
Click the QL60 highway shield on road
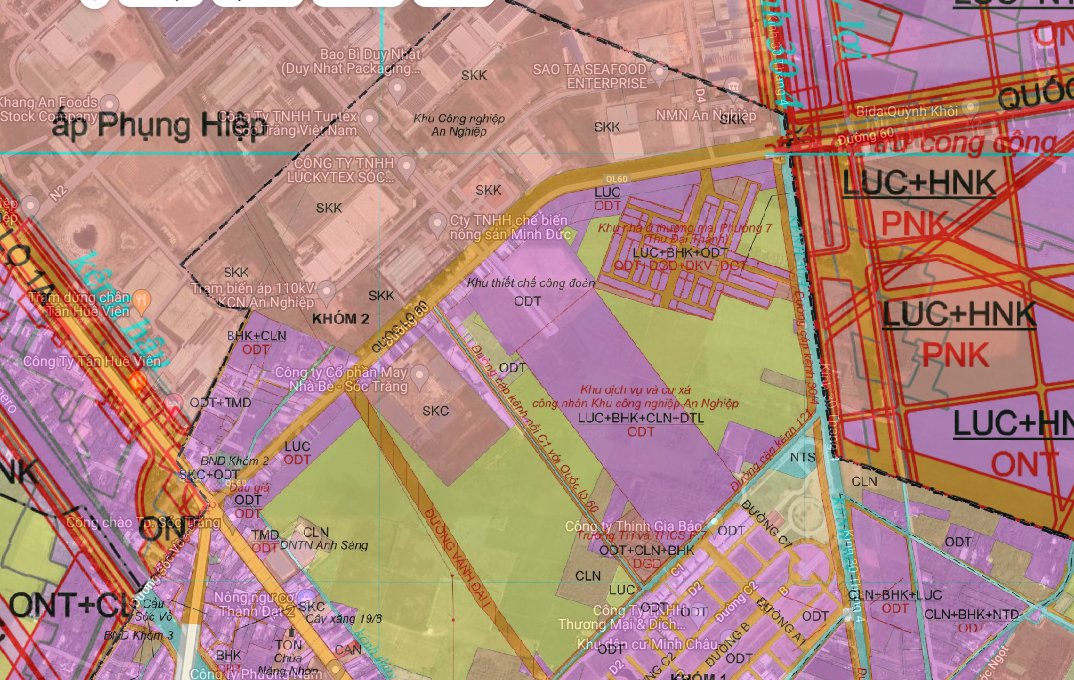click(616, 179)
